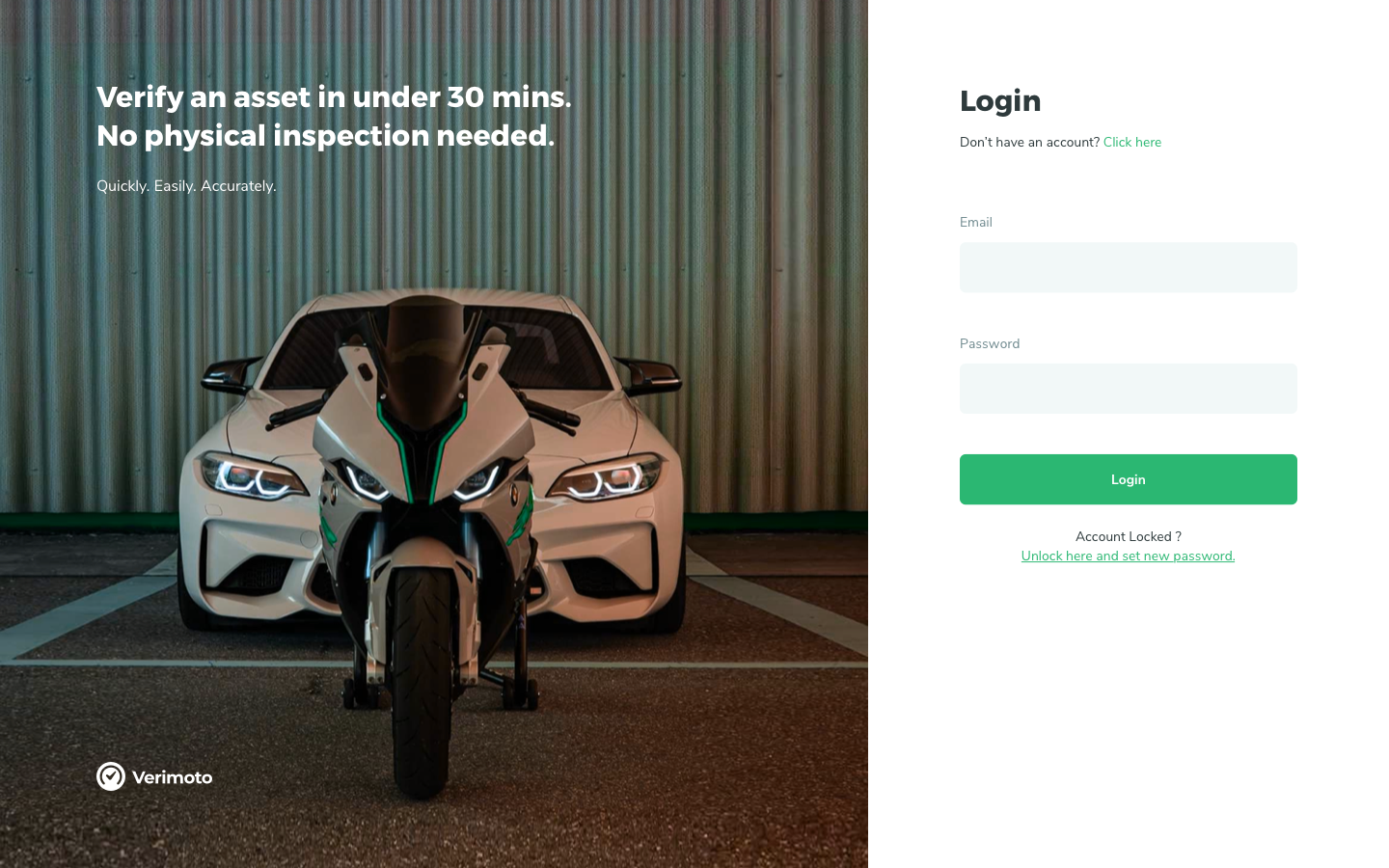Click the Password field label

click(990, 343)
